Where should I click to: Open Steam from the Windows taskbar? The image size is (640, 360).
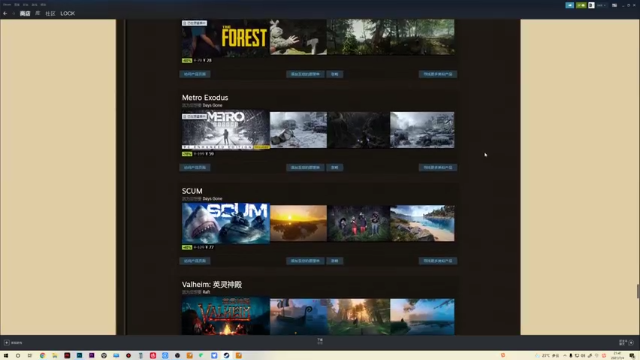(x=226, y=356)
